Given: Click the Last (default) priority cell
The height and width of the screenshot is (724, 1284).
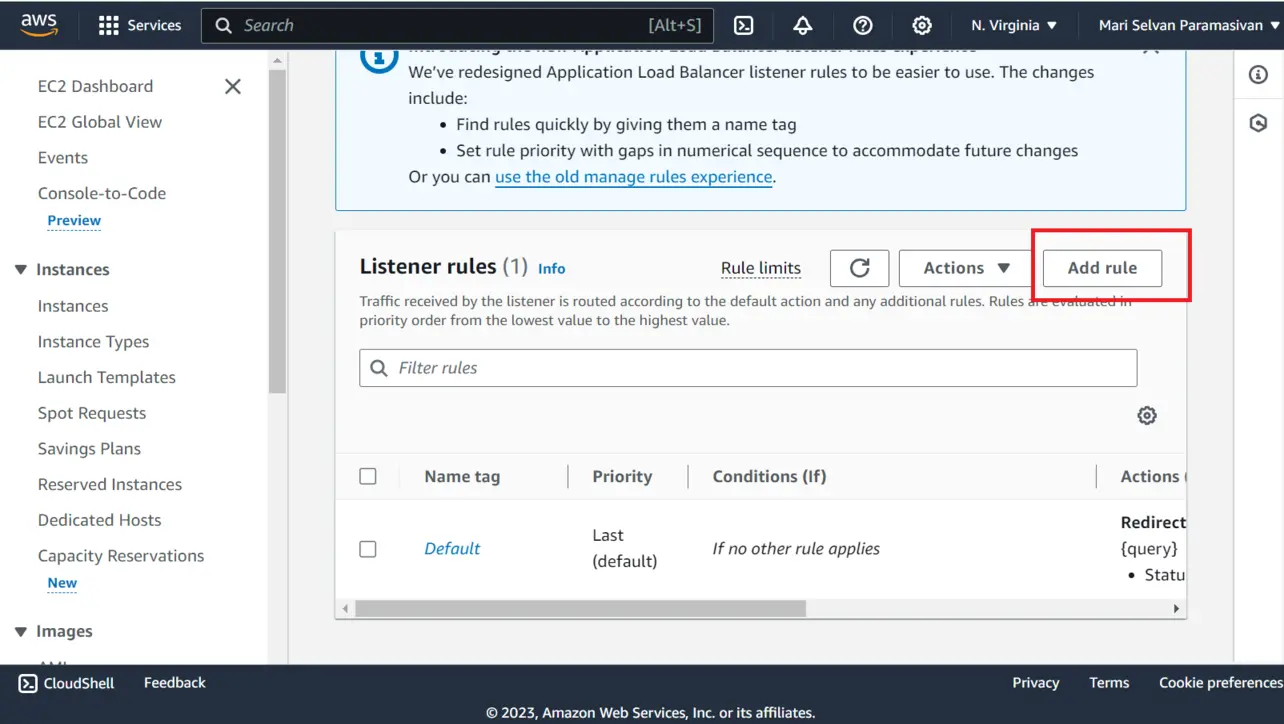Looking at the screenshot, I should (x=625, y=549).
